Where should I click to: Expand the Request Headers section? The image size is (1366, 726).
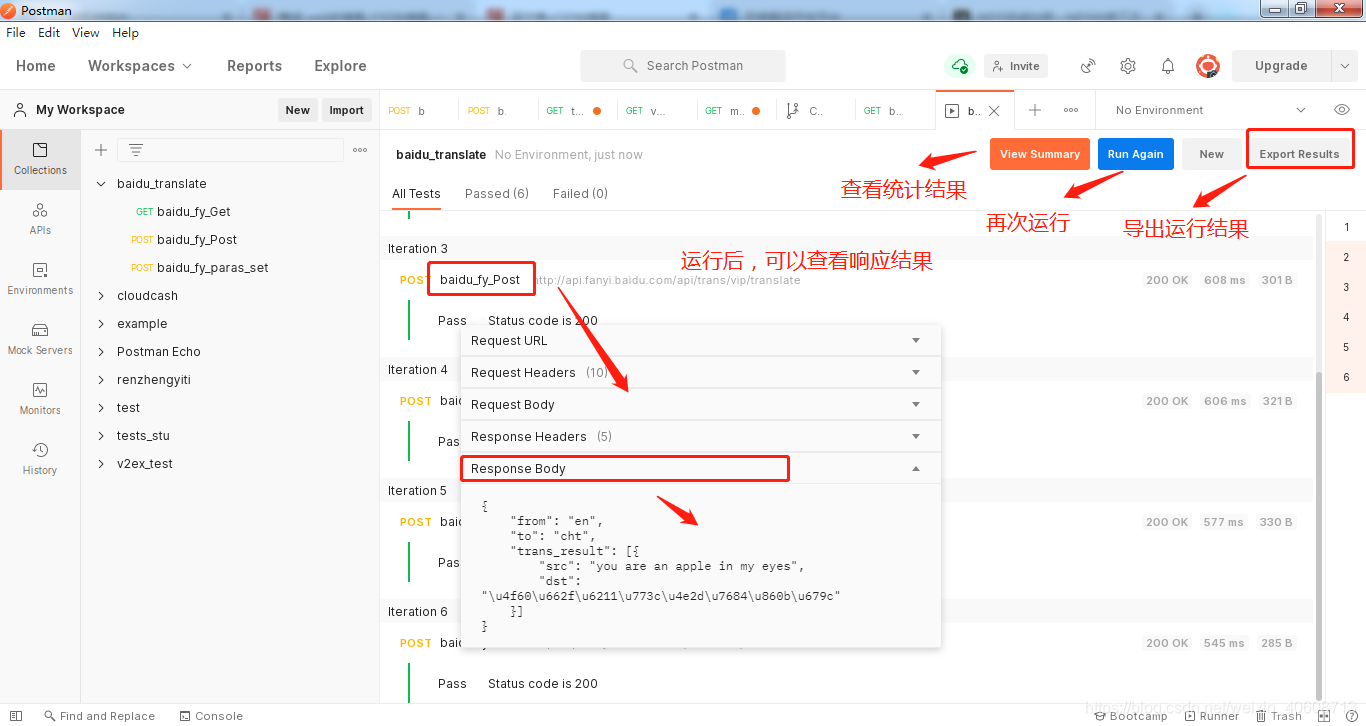coord(701,373)
